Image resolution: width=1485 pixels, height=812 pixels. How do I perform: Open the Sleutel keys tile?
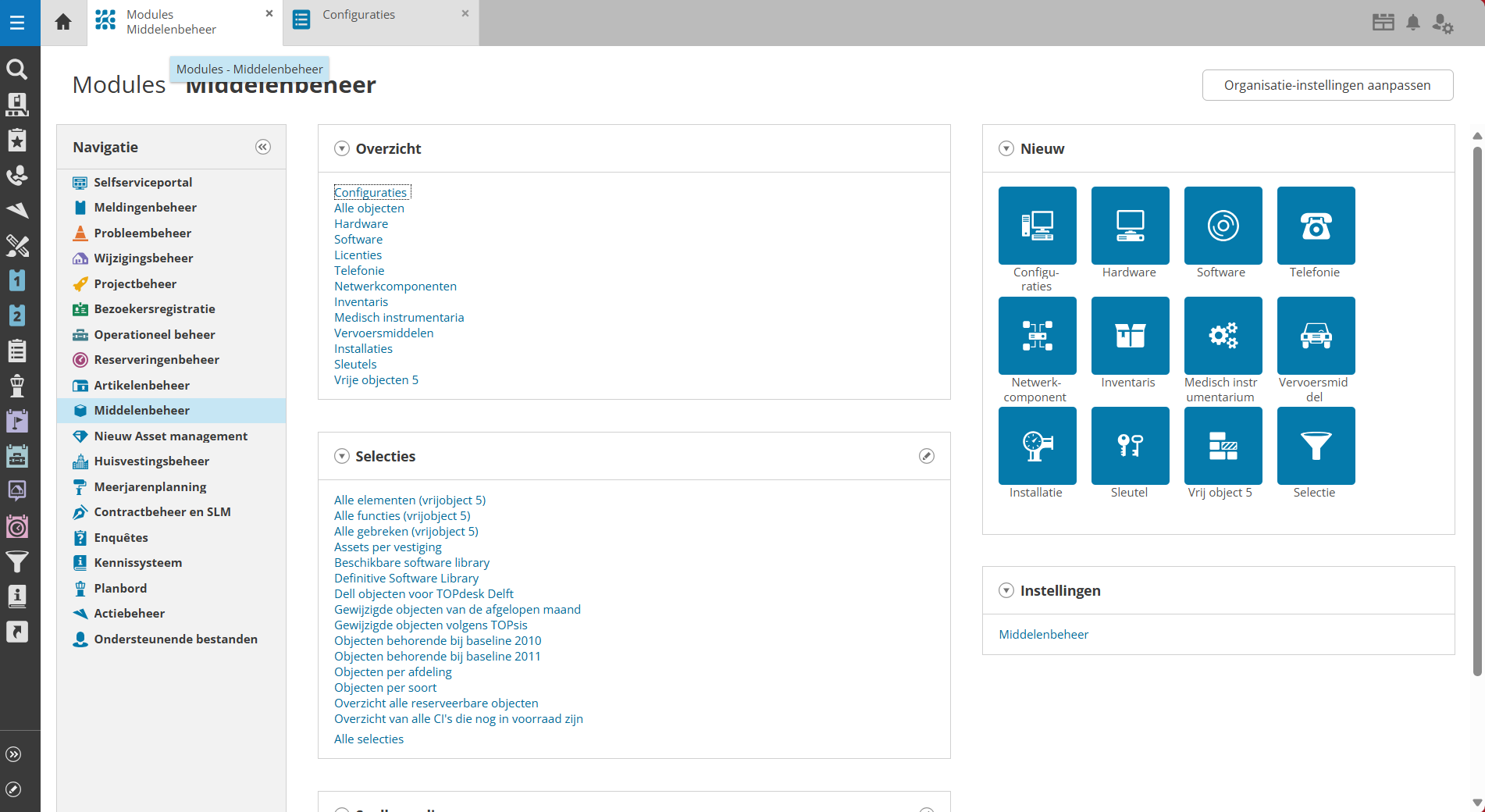coord(1130,446)
